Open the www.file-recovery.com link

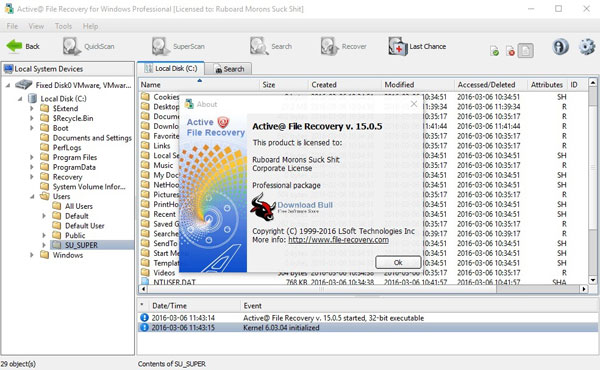coord(338,240)
